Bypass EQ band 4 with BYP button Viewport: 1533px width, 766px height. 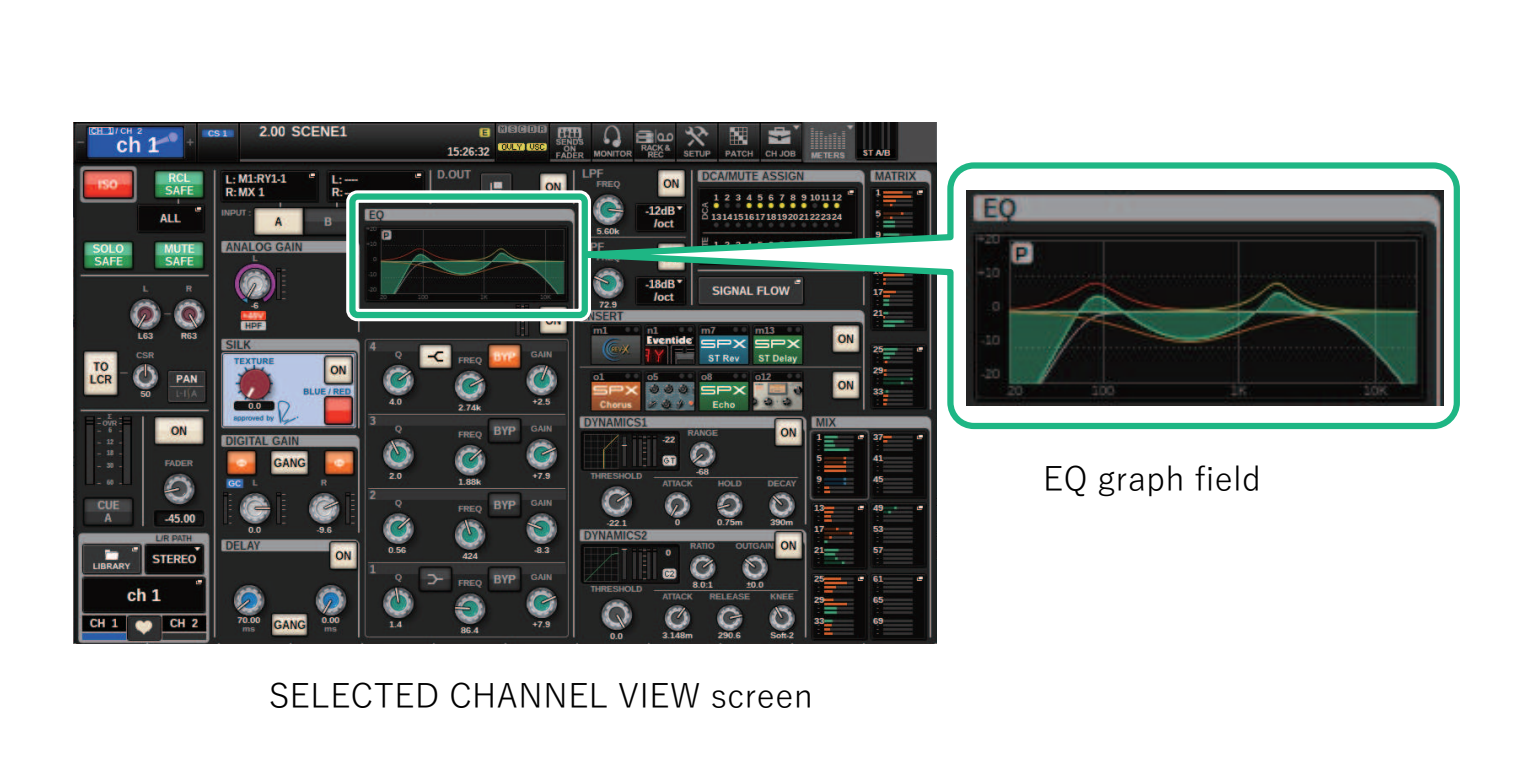pos(505,356)
